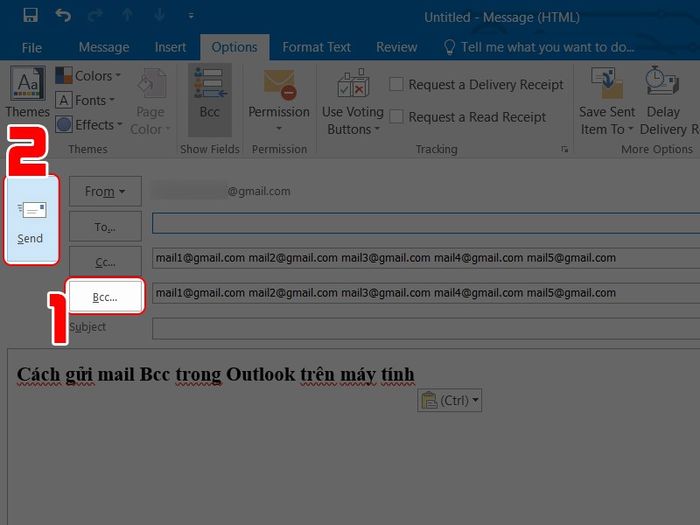
Task: Click inside the Cc recipients field
Action: pos(426,258)
